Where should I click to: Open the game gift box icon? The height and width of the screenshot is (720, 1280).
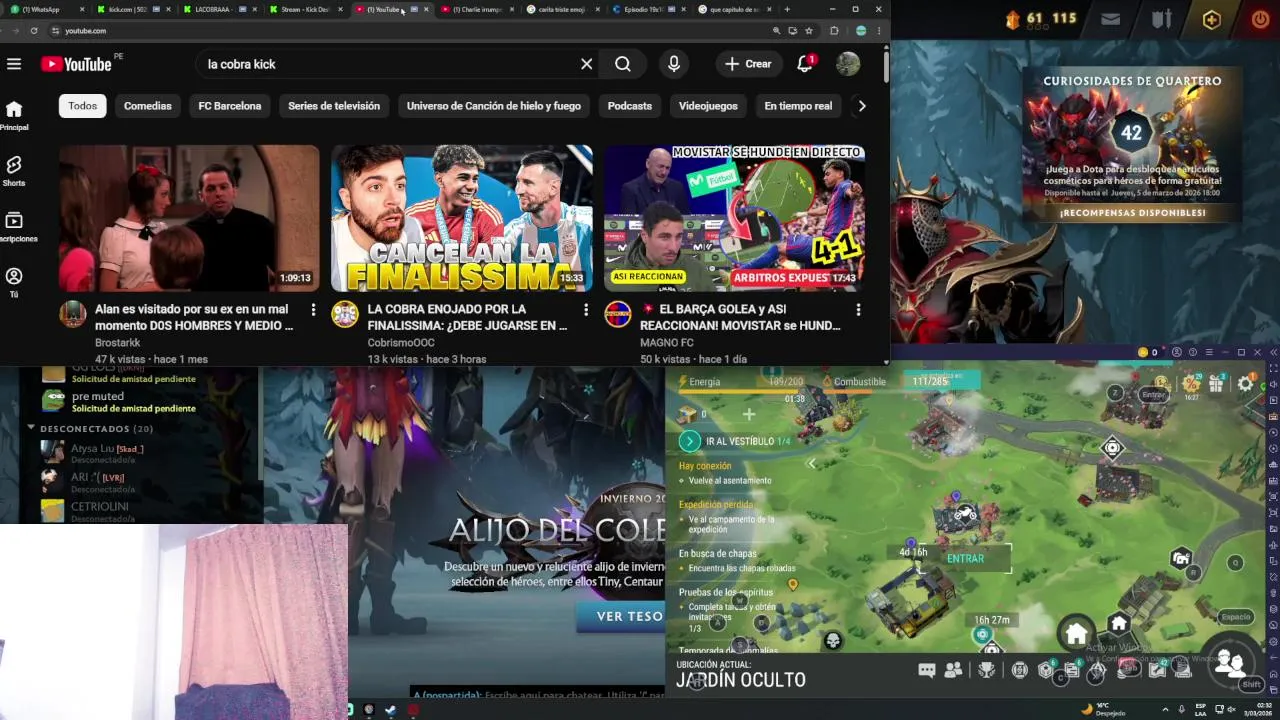pyautogui.click(x=1217, y=383)
